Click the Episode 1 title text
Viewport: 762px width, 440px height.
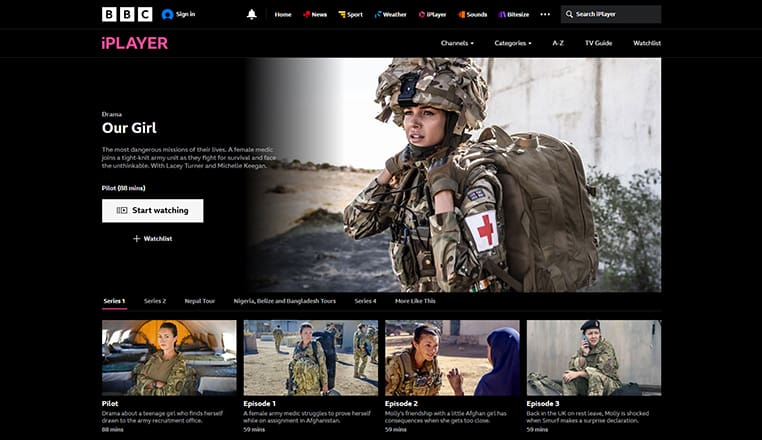[260, 404]
